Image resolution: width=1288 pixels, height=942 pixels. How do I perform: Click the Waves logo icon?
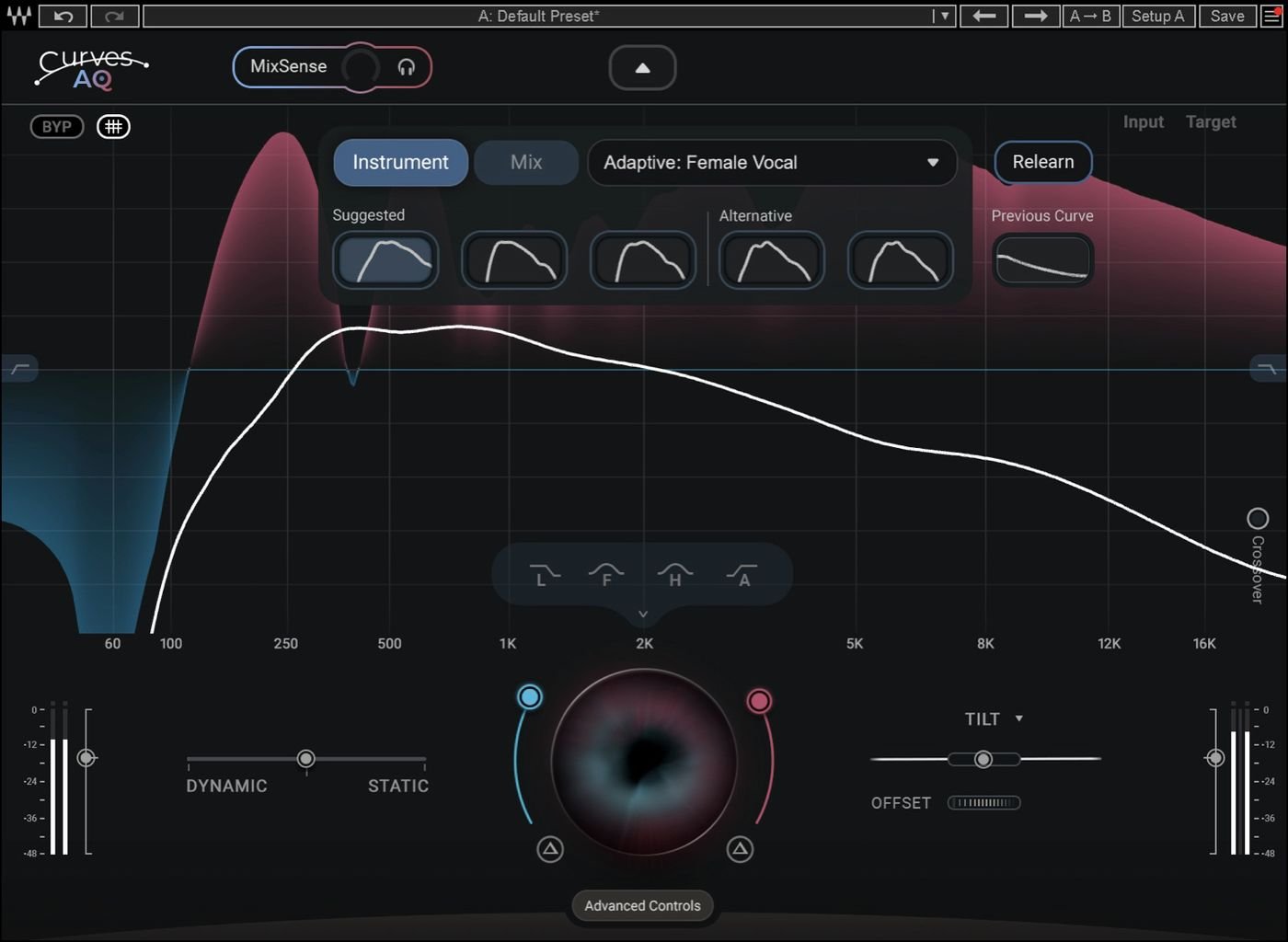[x=18, y=16]
